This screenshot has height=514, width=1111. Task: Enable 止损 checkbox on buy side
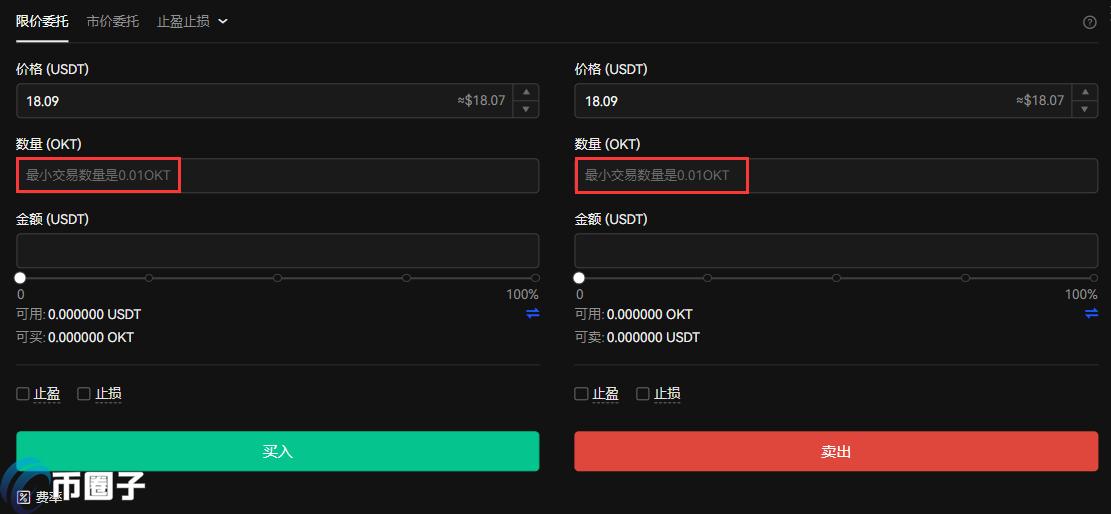click(84, 393)
